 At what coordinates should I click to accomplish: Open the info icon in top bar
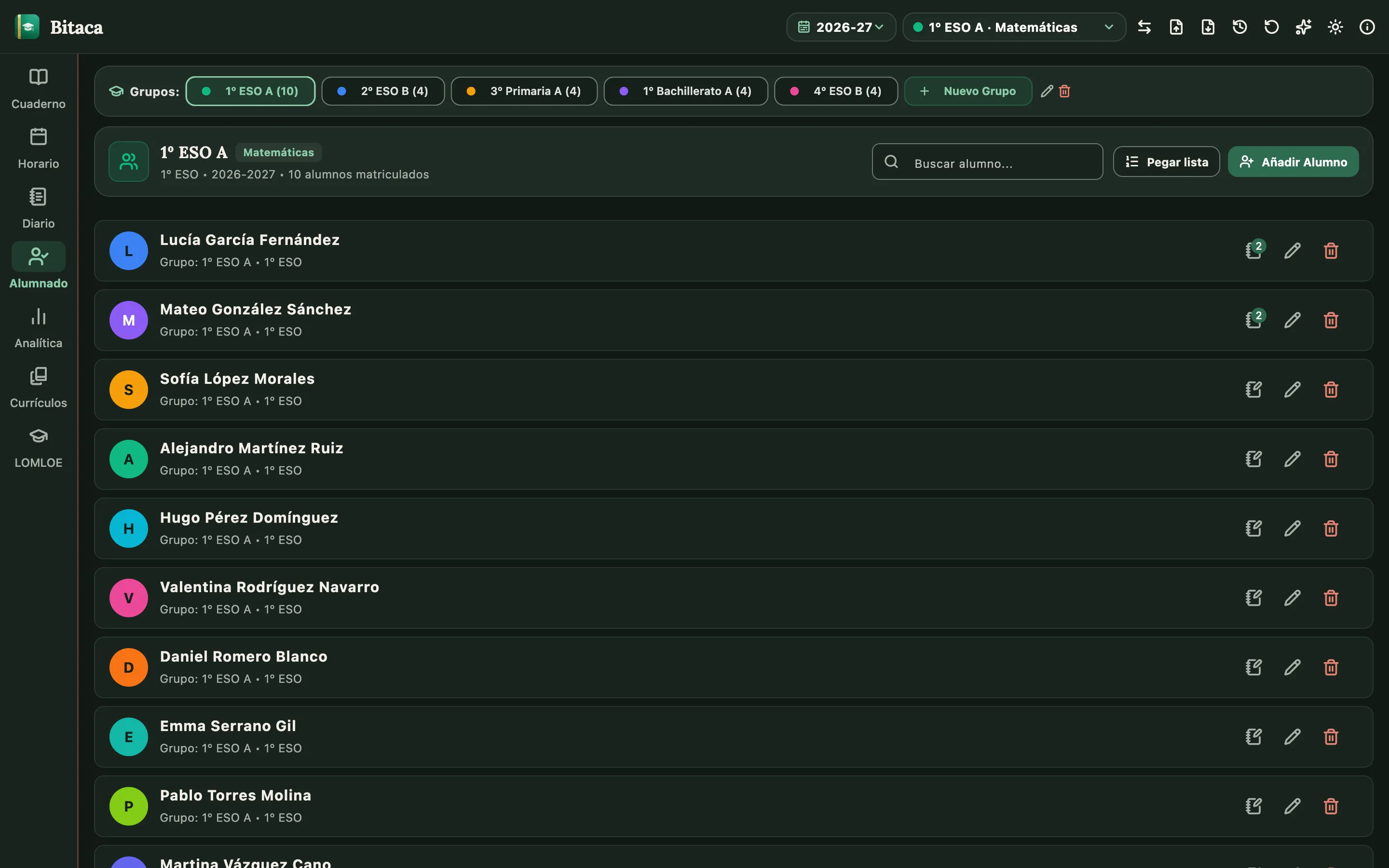click(1367, 27)
